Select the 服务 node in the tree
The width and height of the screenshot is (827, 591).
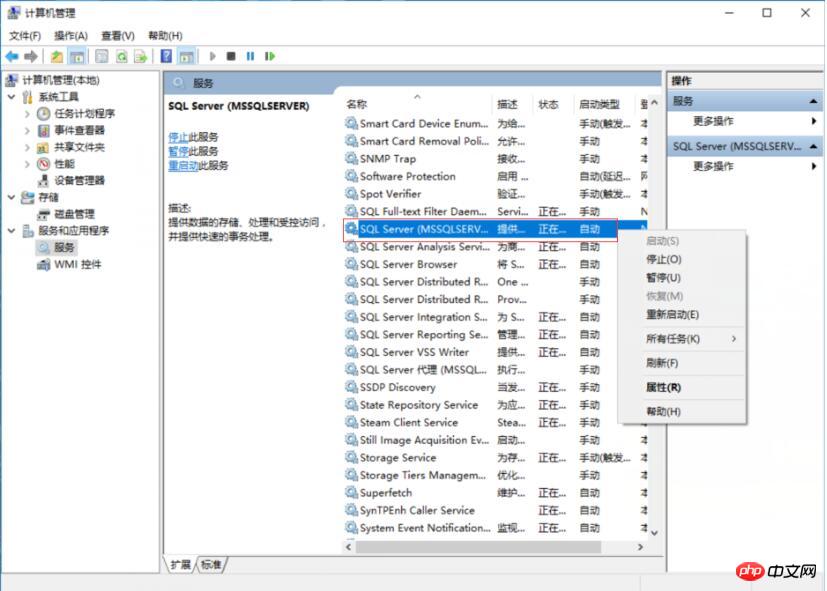[64, 247]
